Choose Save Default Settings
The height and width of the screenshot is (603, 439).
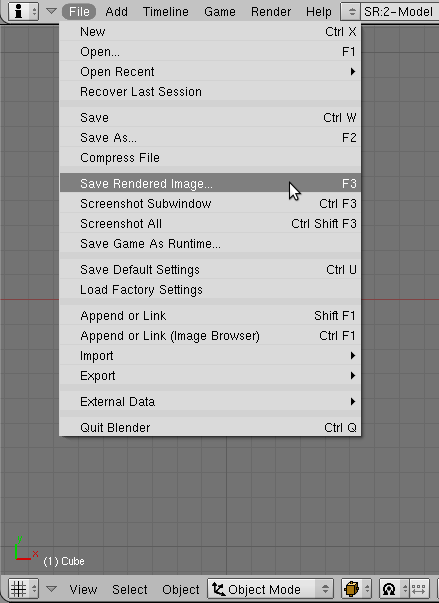coord(210,269)
